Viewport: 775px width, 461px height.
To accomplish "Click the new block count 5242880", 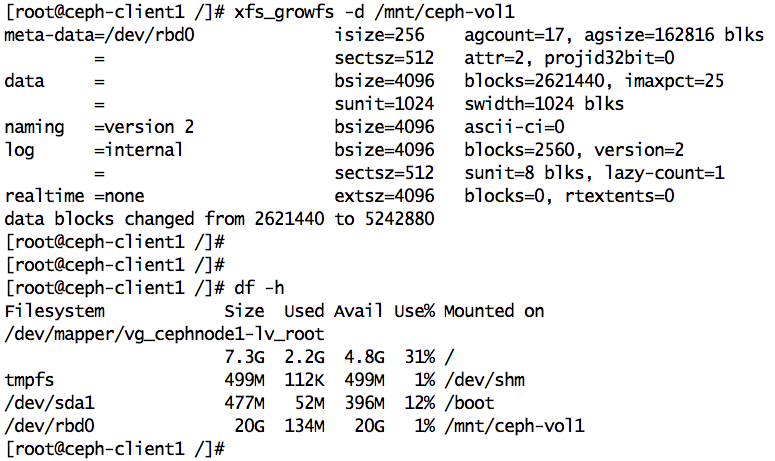I will click(x=400, y=217).
